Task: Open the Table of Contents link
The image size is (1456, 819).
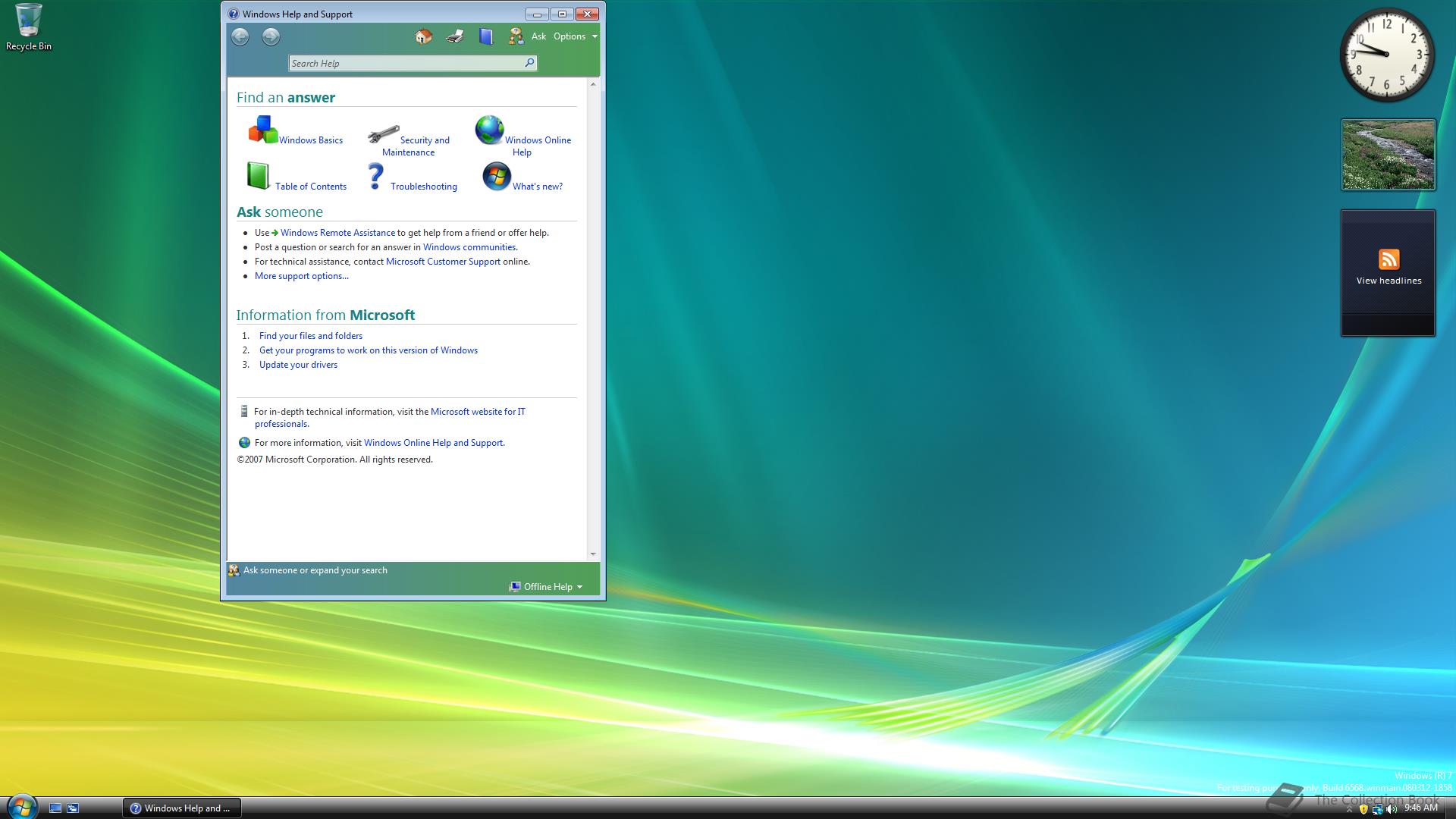Action: (x=311, y=187)
